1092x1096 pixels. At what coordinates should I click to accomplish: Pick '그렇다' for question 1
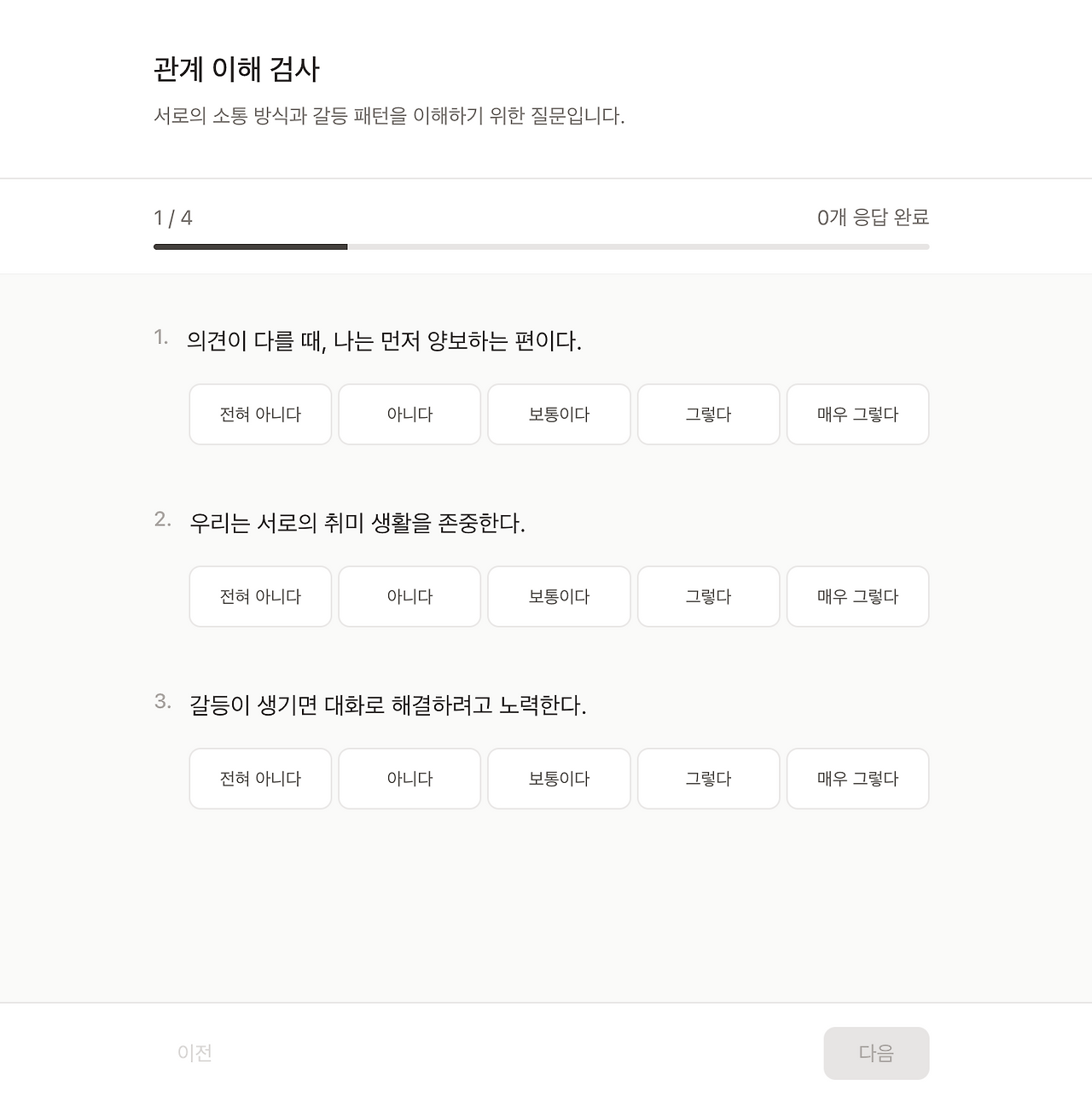(x=708, y=415)
